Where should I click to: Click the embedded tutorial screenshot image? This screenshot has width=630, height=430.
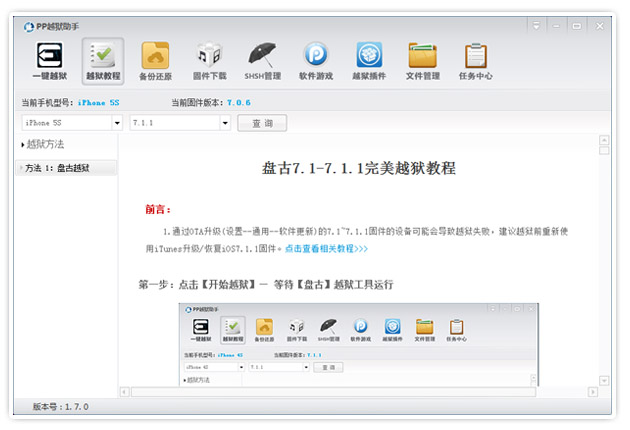pos(358,345)
